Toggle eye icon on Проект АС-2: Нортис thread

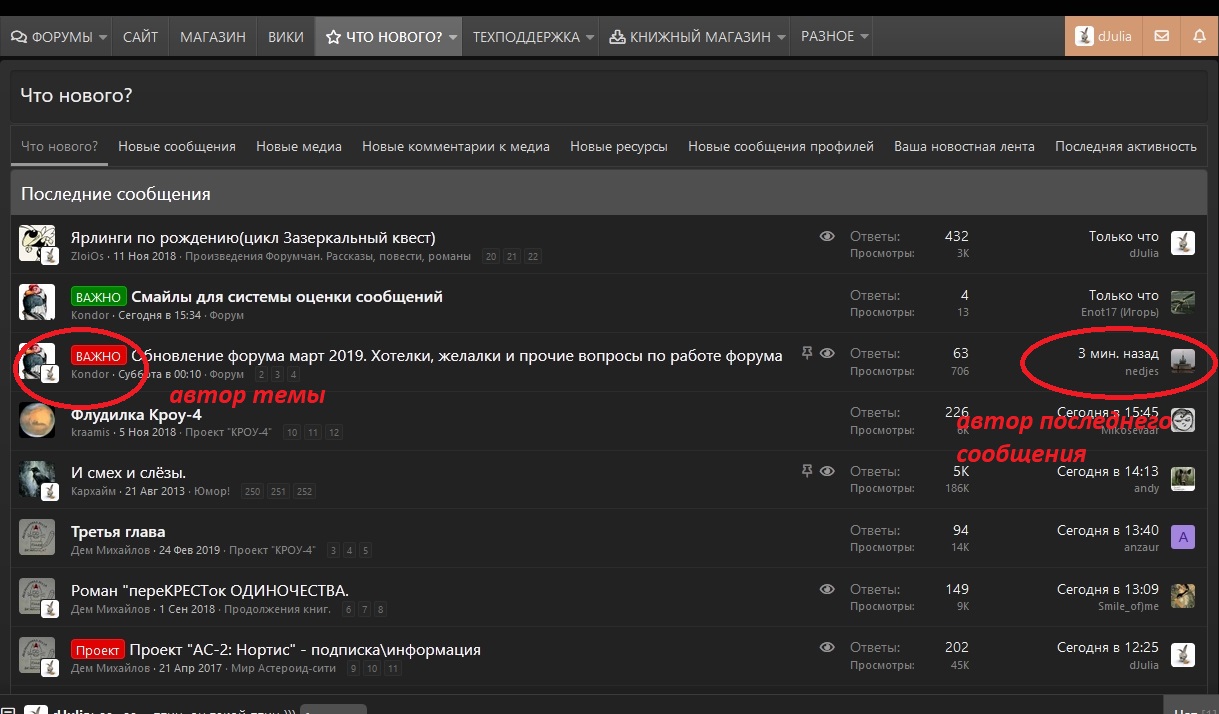(827, 649)
